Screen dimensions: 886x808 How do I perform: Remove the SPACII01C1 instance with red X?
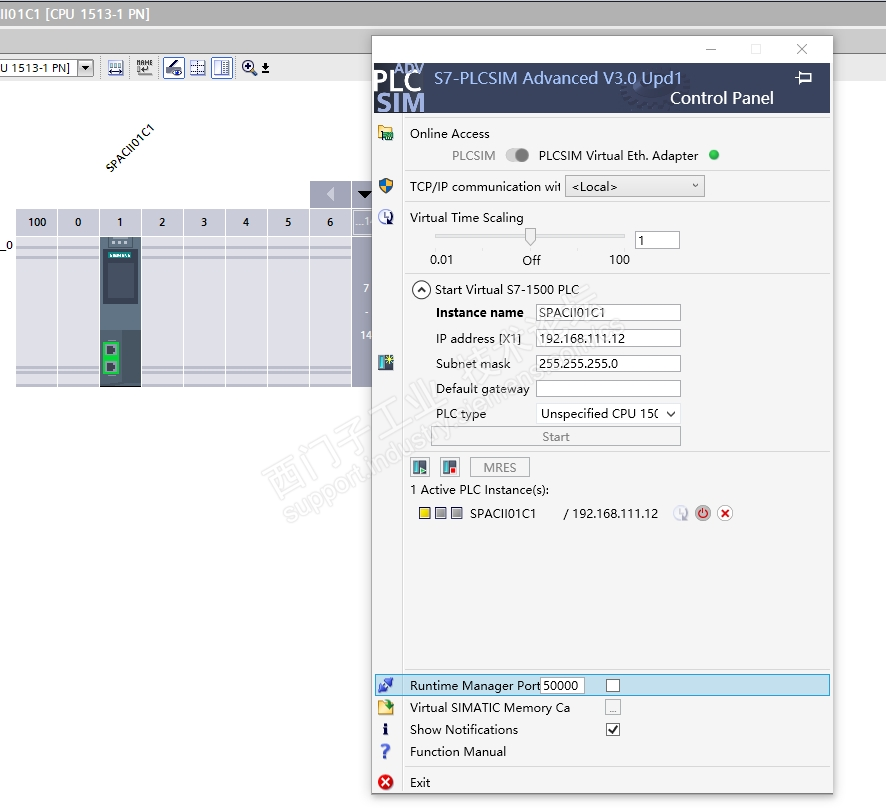pos(725,513)
